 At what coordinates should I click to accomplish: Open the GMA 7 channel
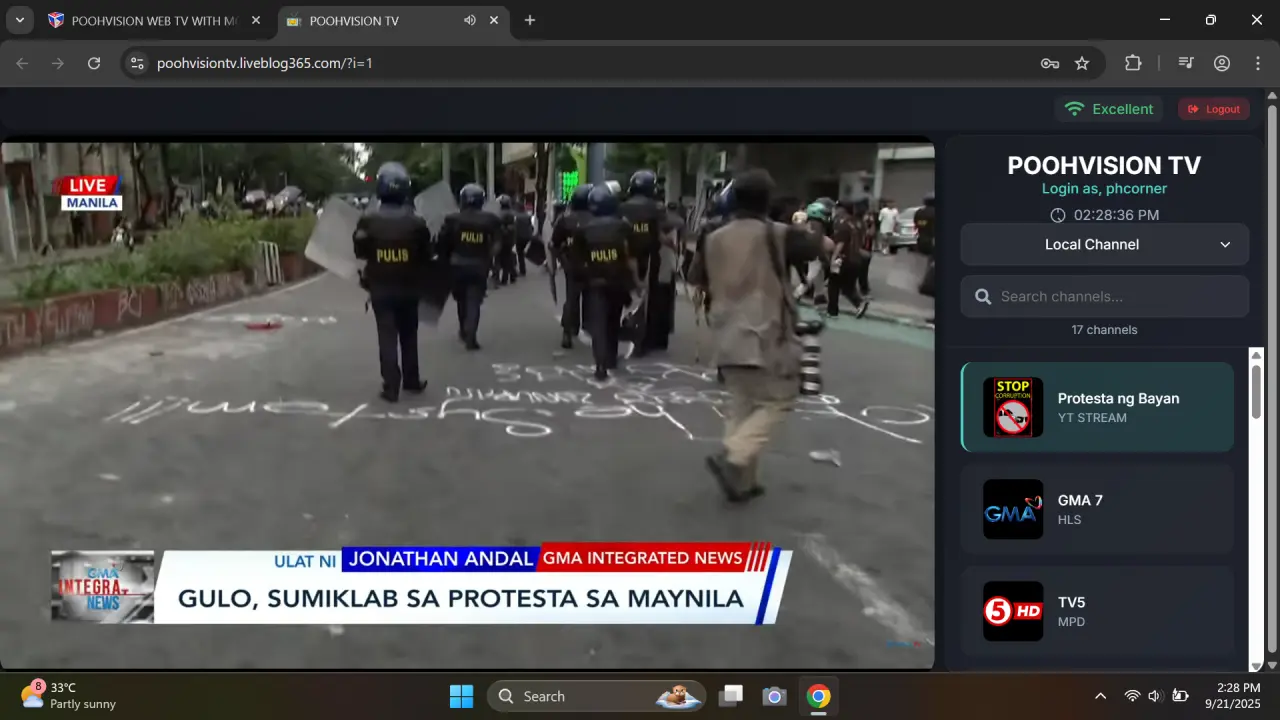pos(1097,509)
